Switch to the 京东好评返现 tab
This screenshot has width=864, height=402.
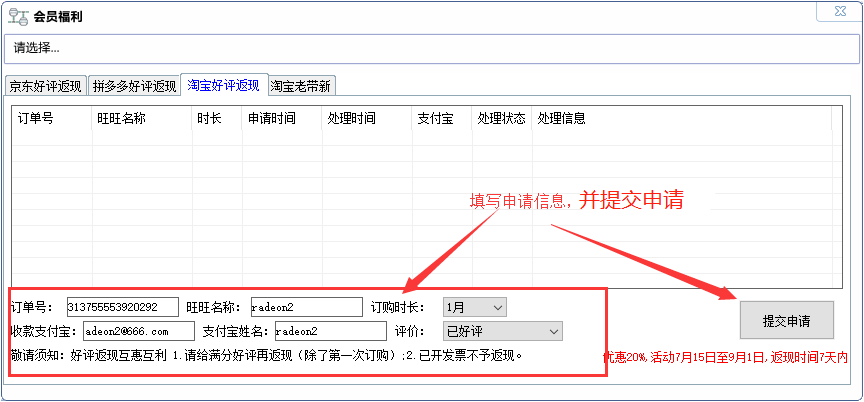coord(45,86)
